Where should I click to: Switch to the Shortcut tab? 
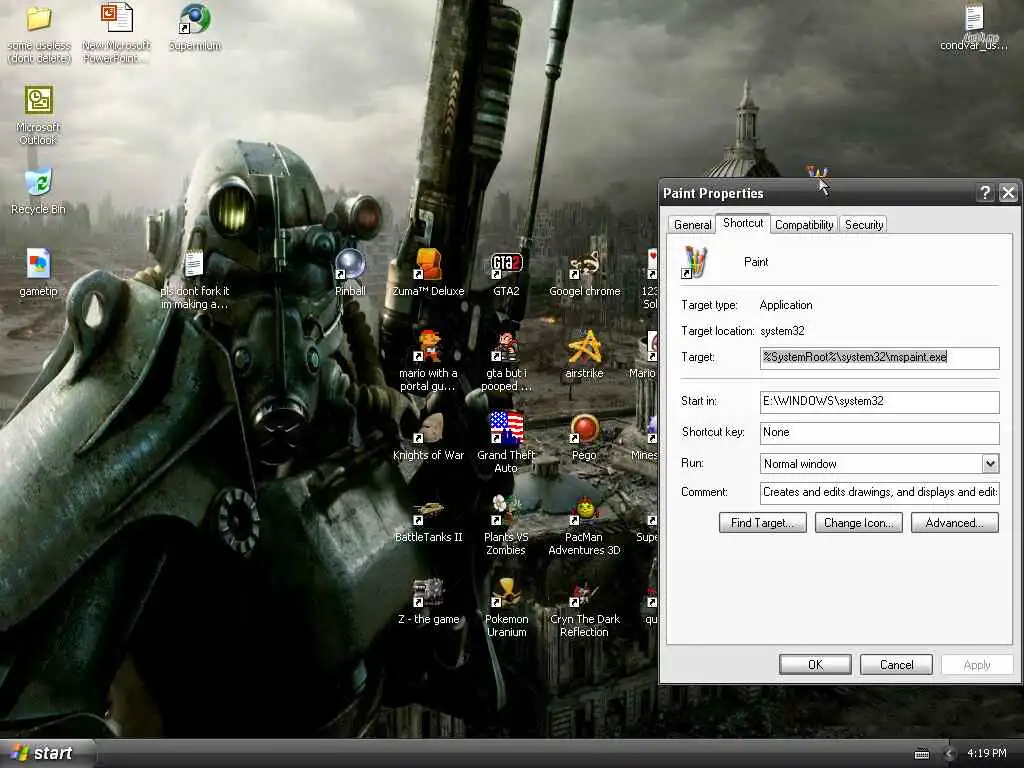(743, 223)
